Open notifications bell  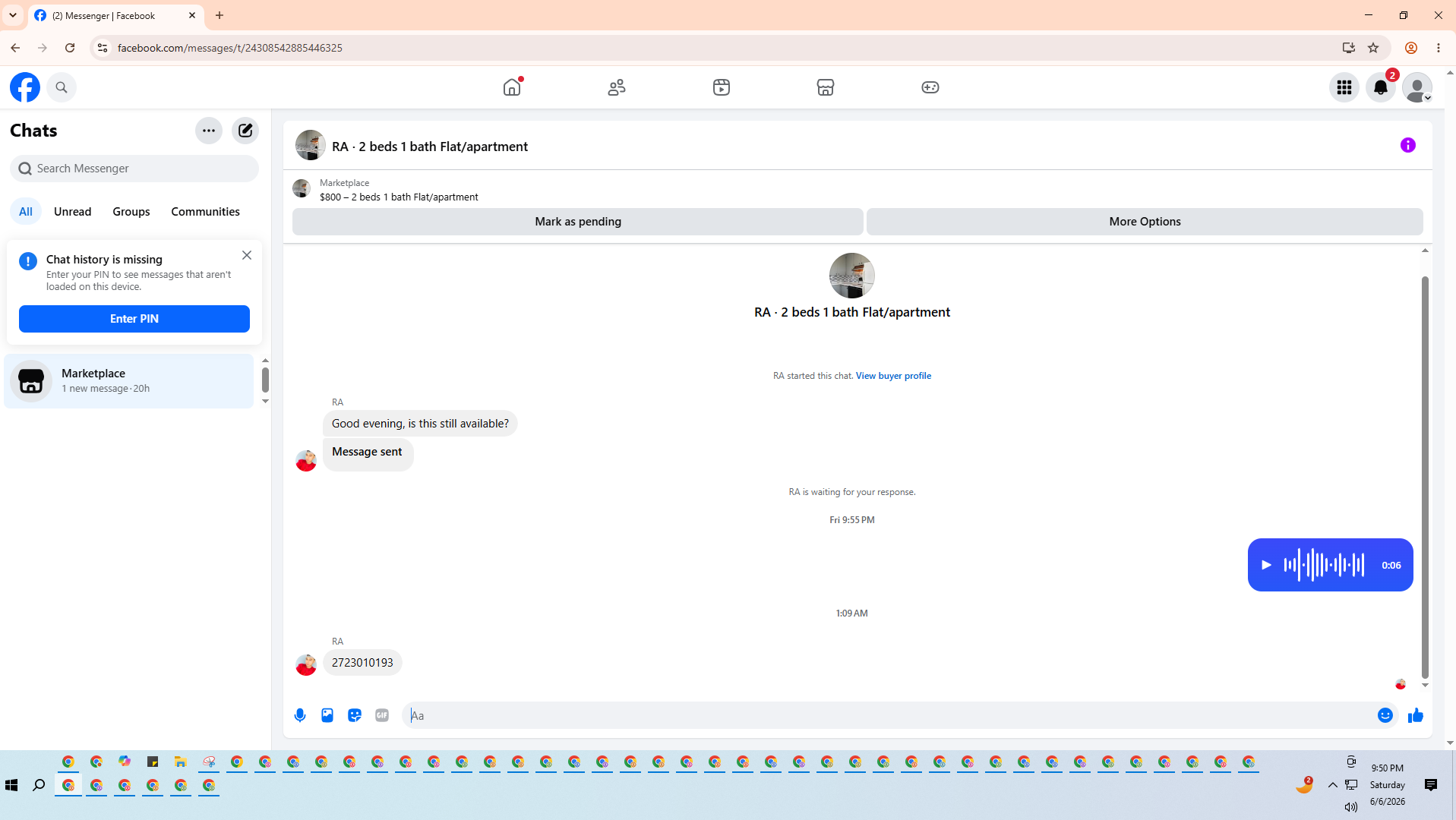(1381, 87)
